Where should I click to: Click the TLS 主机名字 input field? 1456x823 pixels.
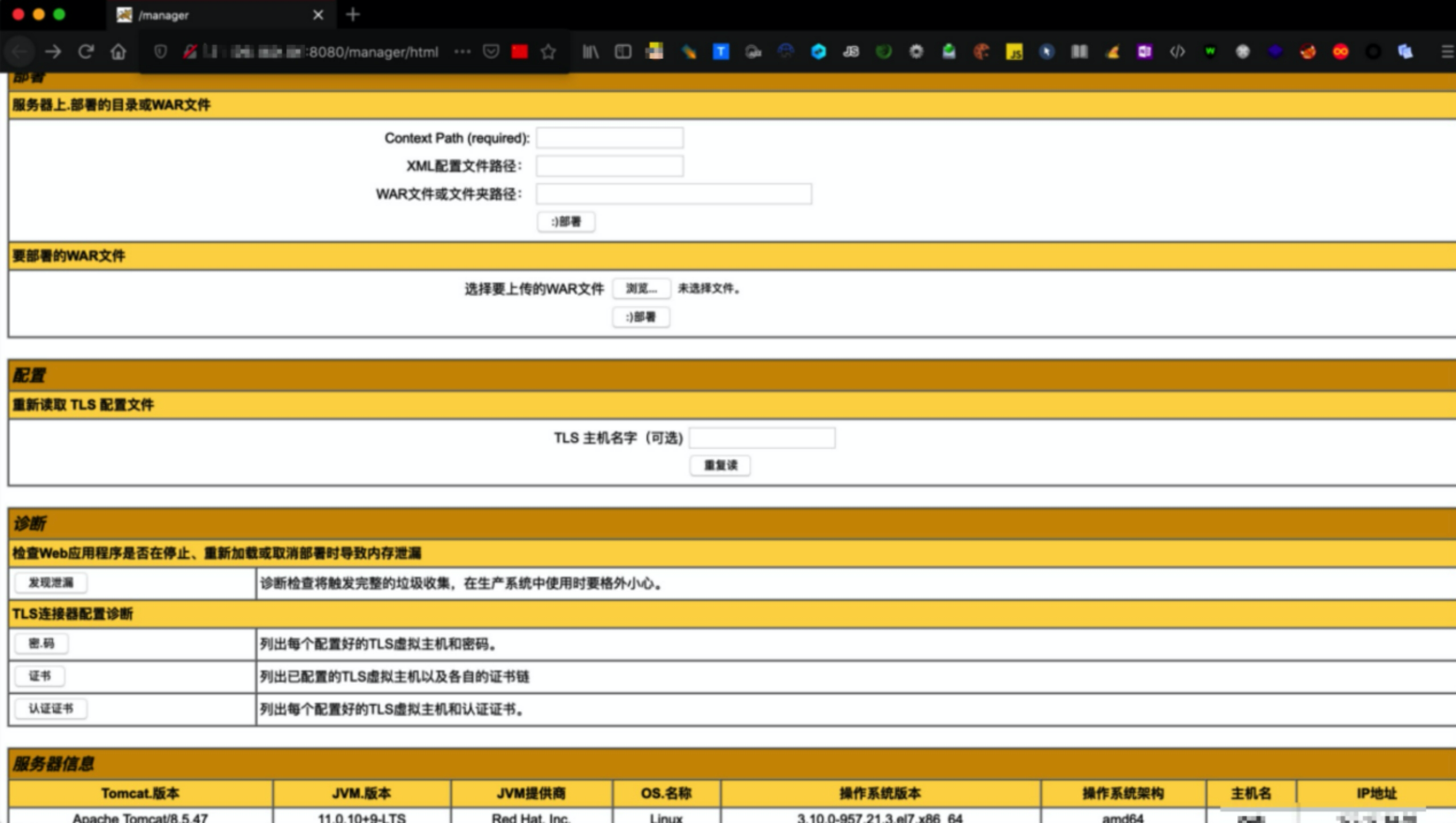click(x=762, y=438)
